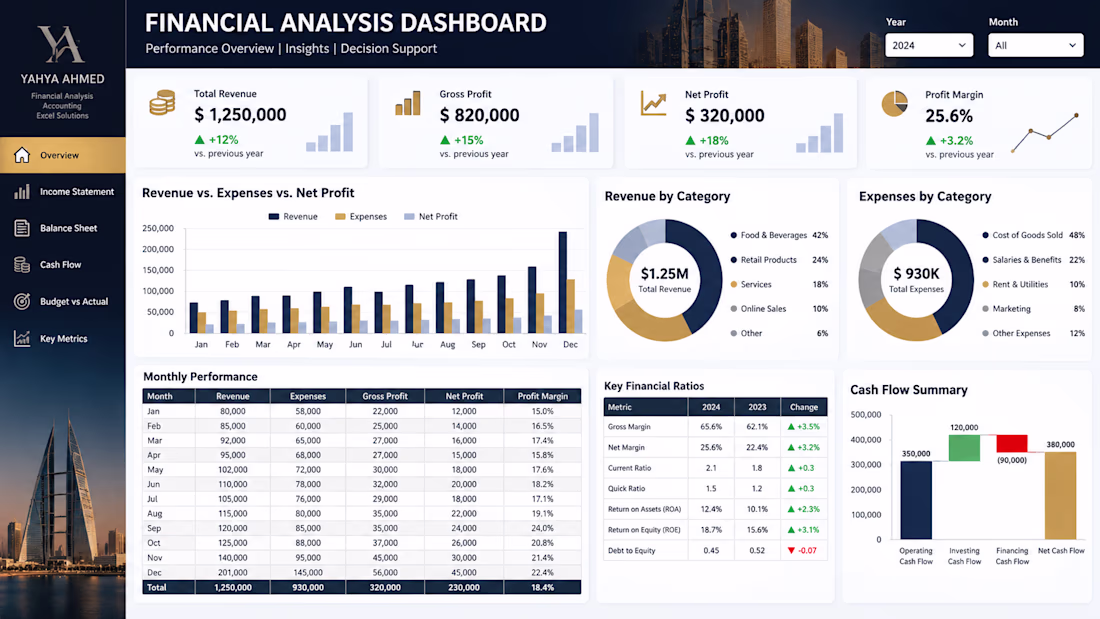Navigate to the Cash Flow page
This screenshot has height=619, width=1100.
pyautogui.click(x=60, y=265)
